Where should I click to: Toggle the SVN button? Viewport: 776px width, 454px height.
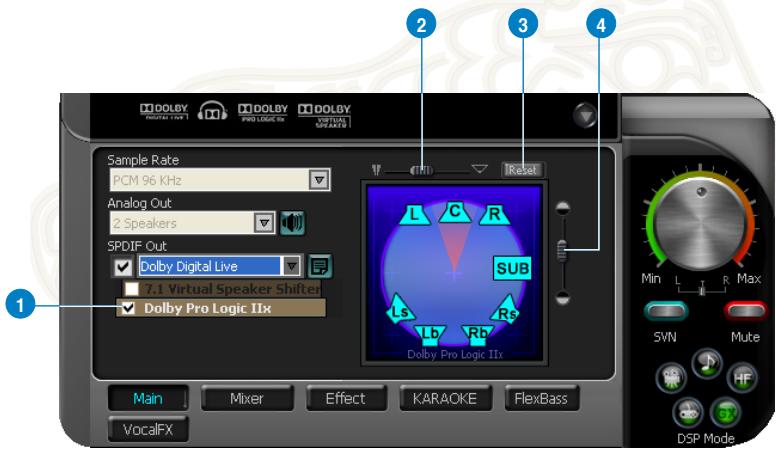(666, 312)
